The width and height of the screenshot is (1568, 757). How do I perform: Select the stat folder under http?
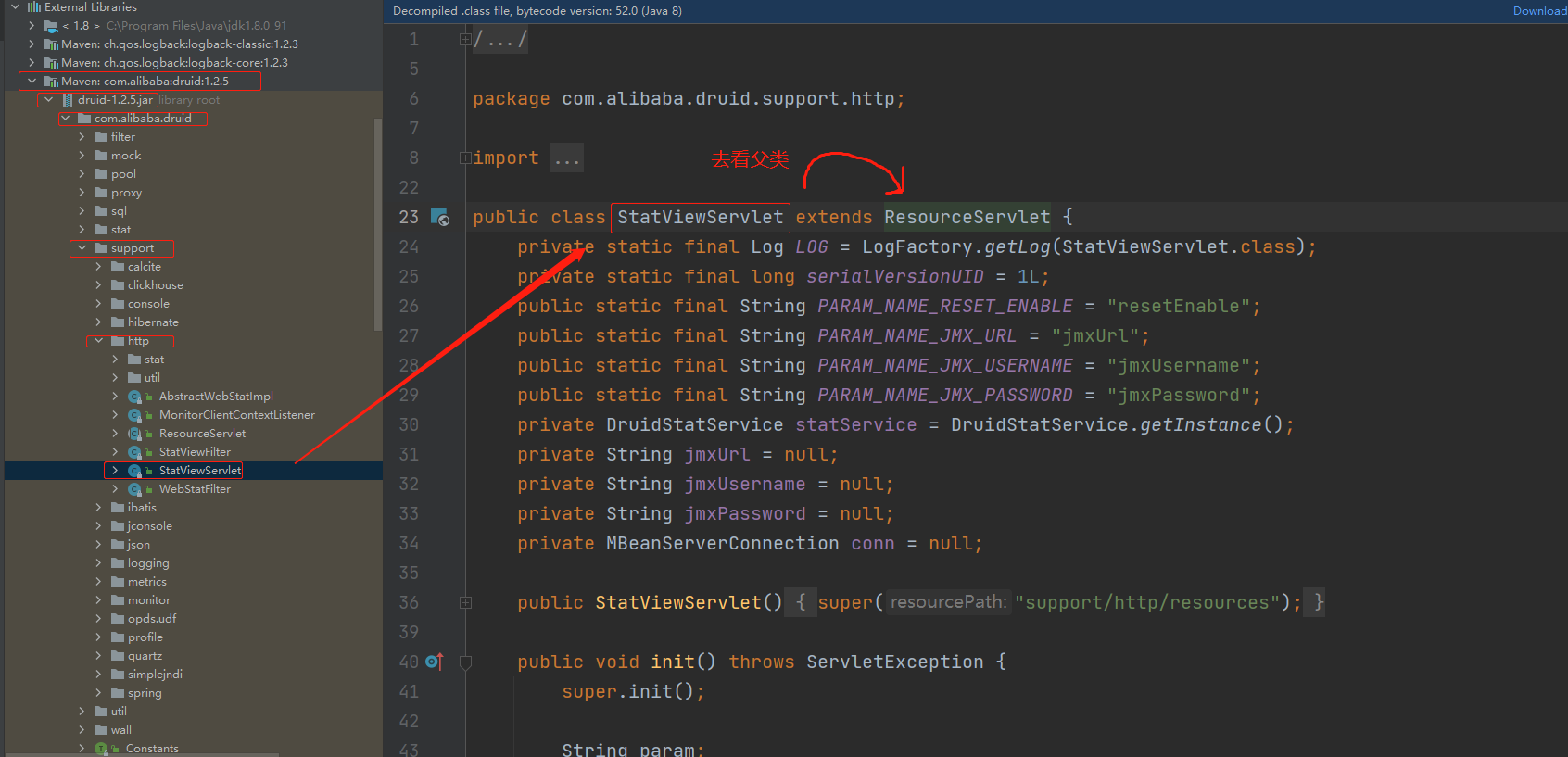(x=154, y=360)
